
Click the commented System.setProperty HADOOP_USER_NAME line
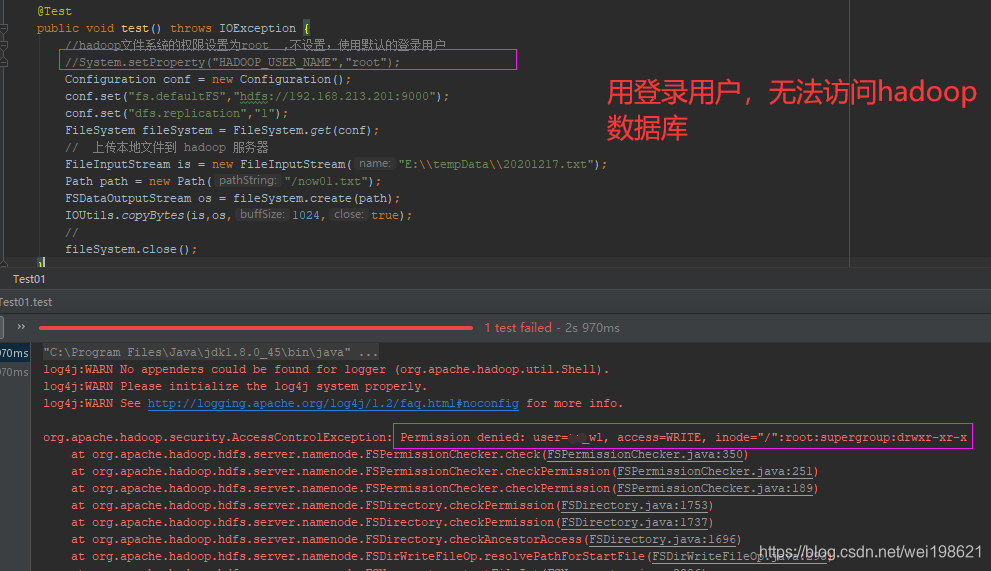233,63
